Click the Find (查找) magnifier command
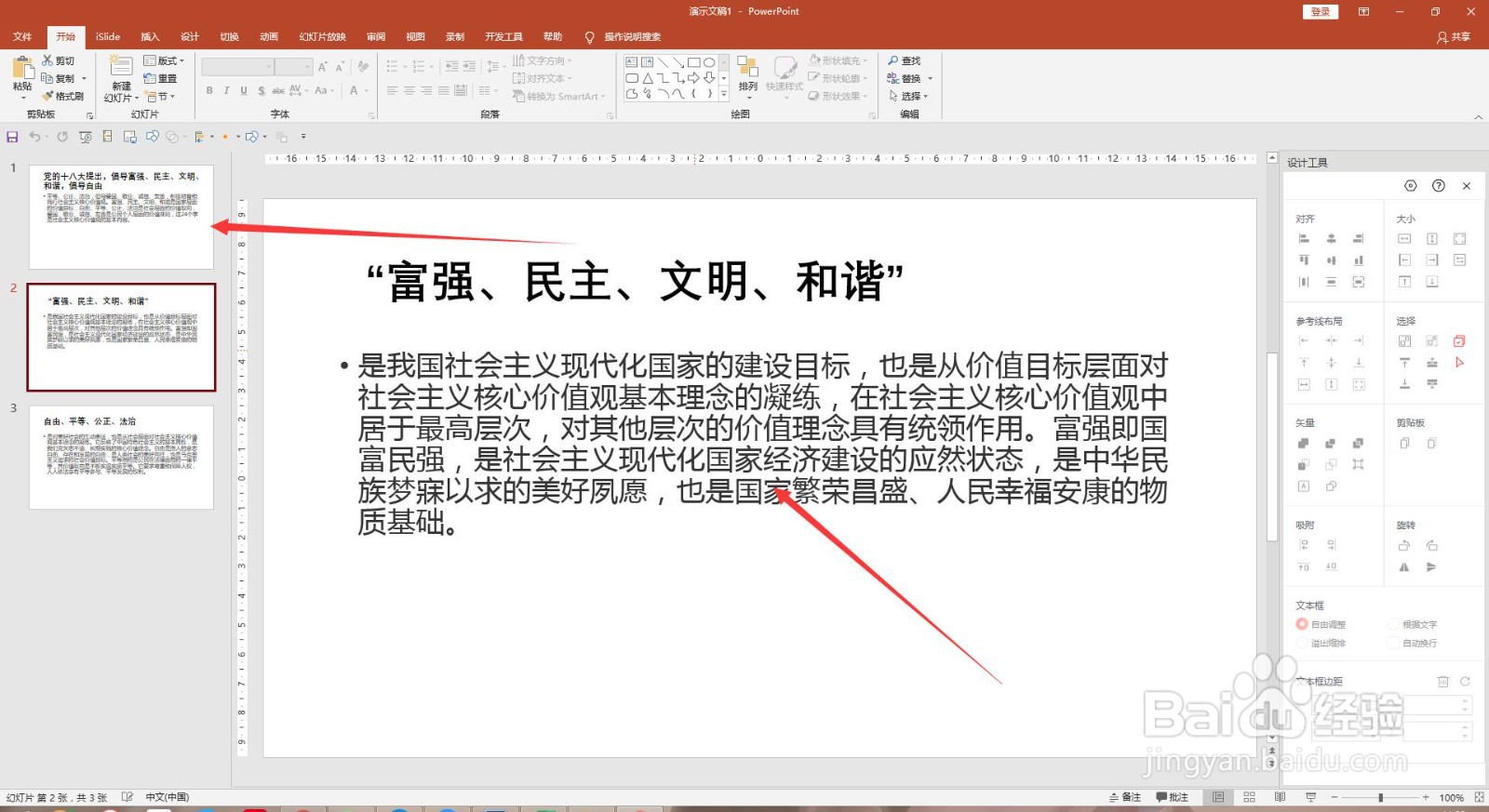 pyautogui.click(x=904, y=60)
